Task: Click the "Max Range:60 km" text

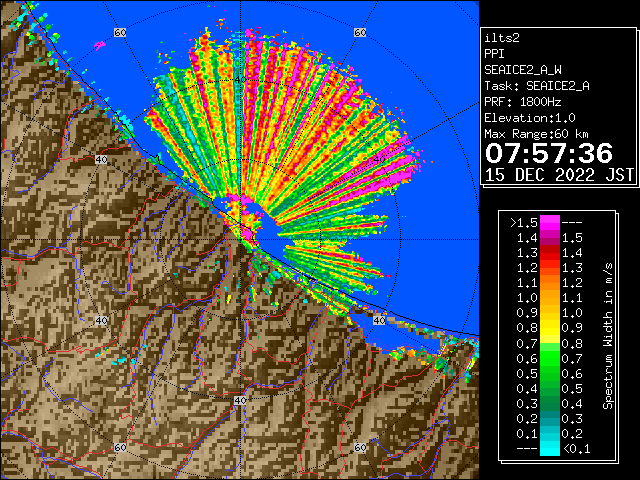Action: tap(537, 134)
